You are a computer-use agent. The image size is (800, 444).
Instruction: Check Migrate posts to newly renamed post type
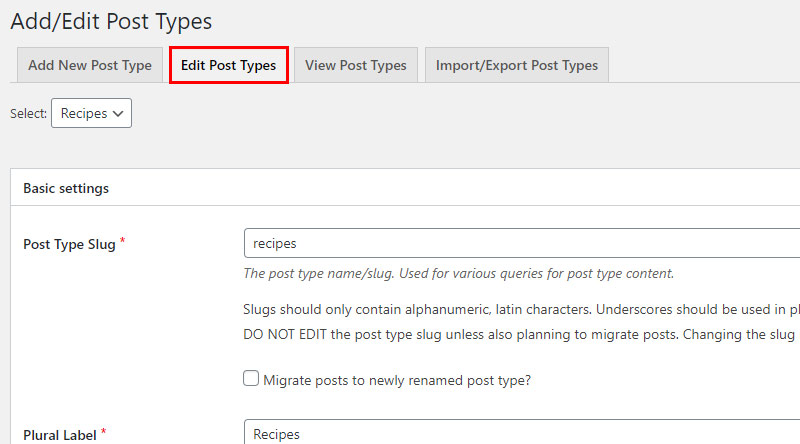(x=251, y=378)
